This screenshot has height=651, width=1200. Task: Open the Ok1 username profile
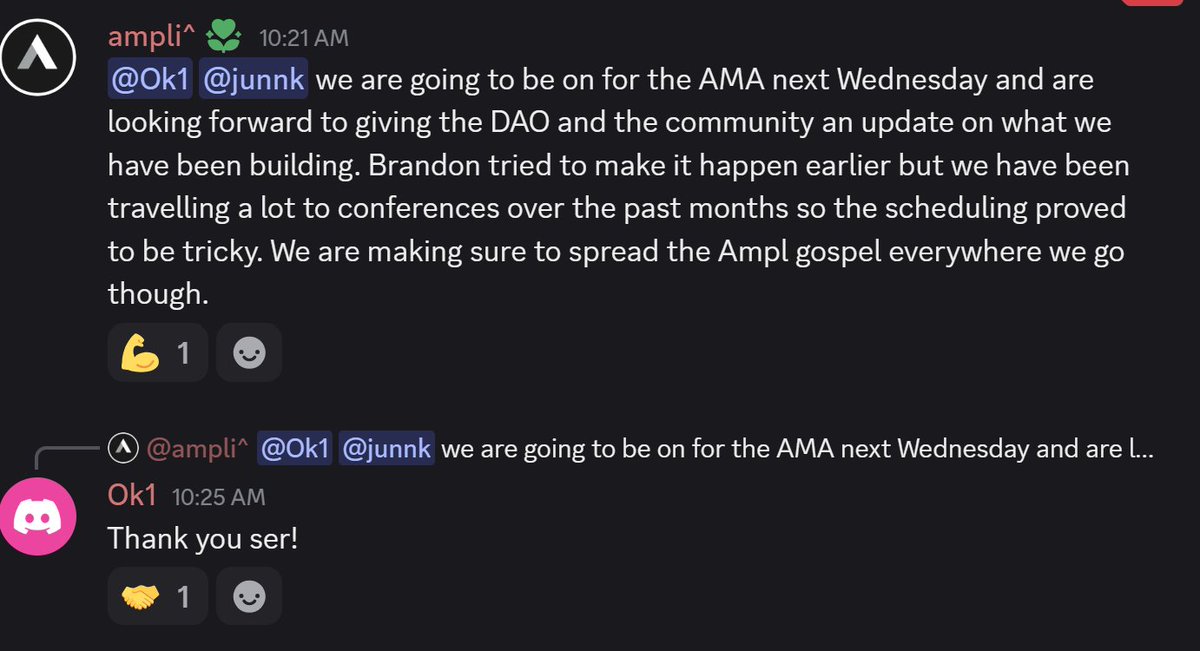(x=134, y=495)
